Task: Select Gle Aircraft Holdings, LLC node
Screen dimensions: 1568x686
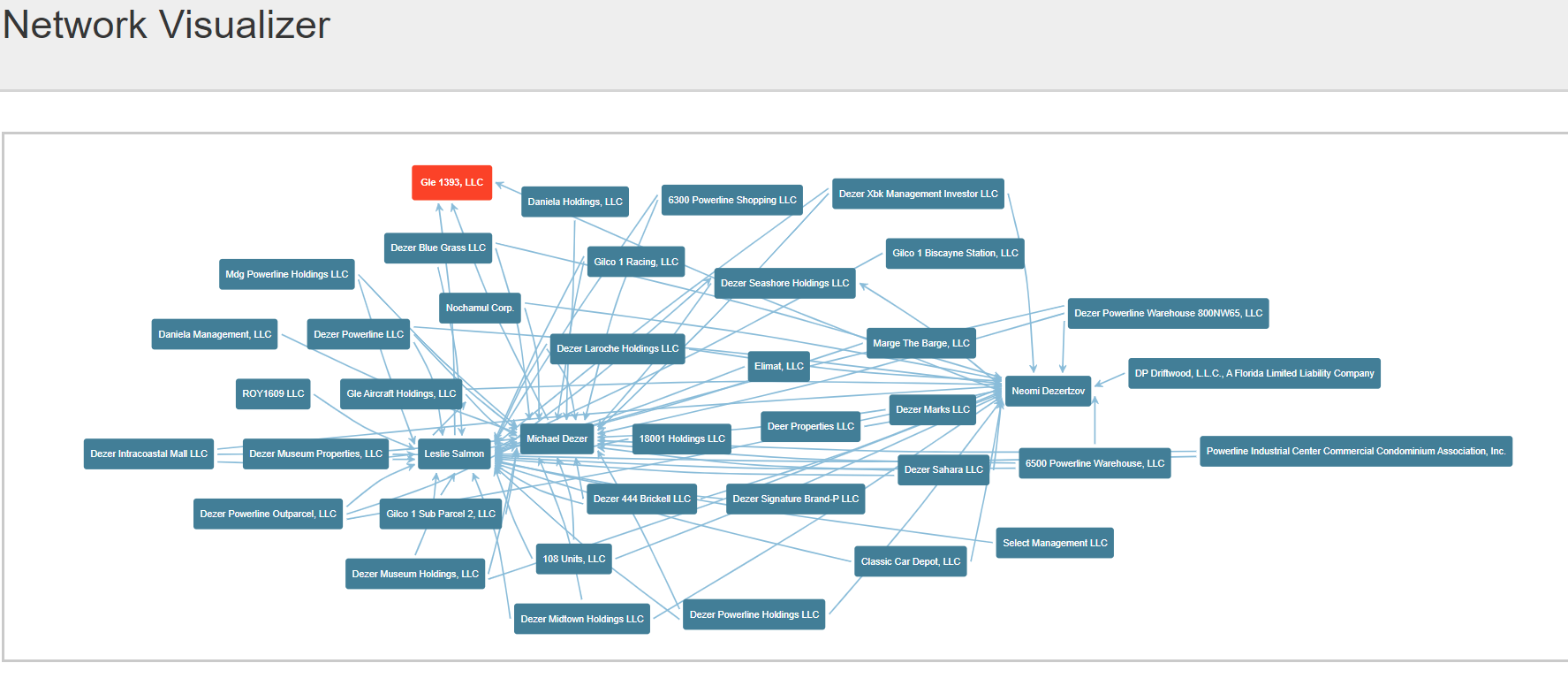Action: [401, 393]
